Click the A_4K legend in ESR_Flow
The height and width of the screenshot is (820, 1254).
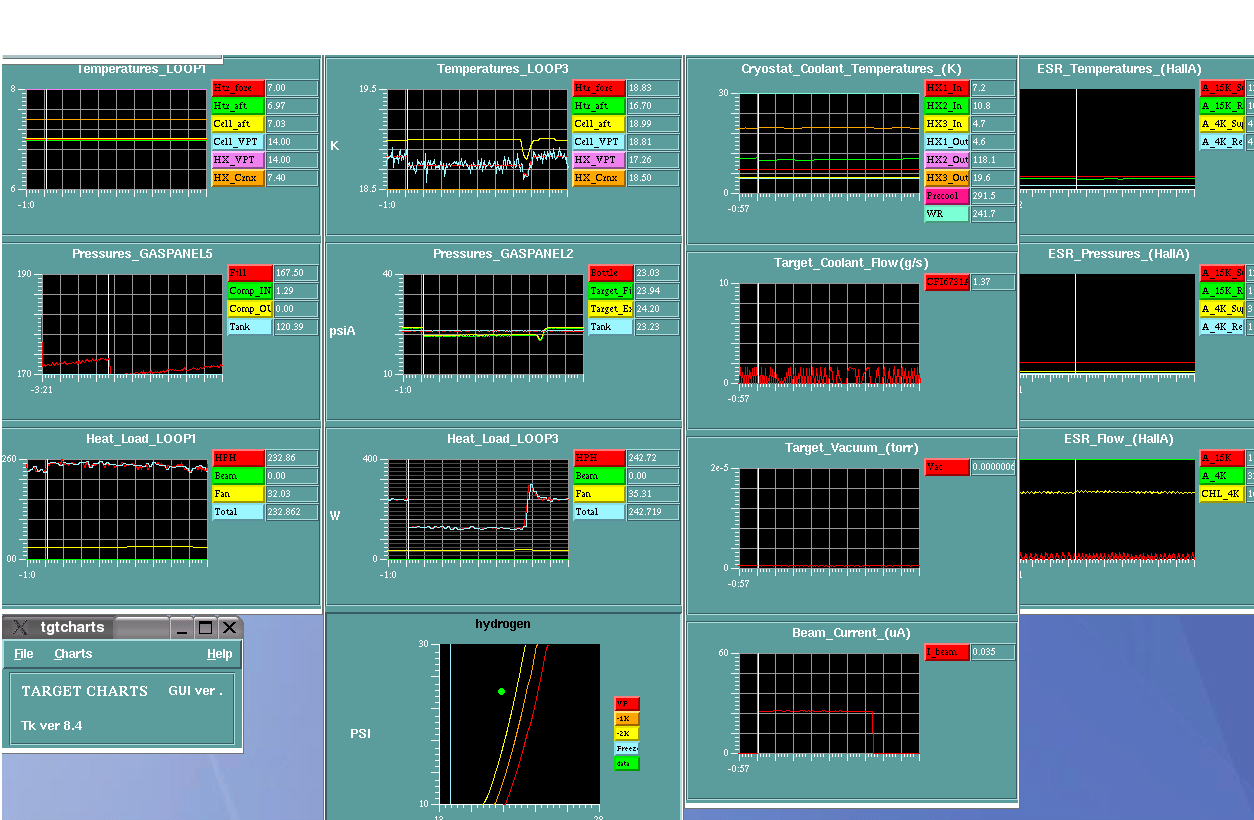1222,476
